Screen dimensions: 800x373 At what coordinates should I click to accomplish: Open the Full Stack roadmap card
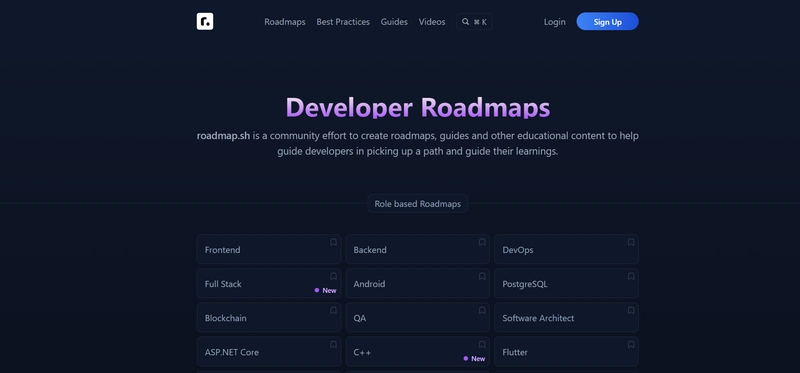click(269, 283)
